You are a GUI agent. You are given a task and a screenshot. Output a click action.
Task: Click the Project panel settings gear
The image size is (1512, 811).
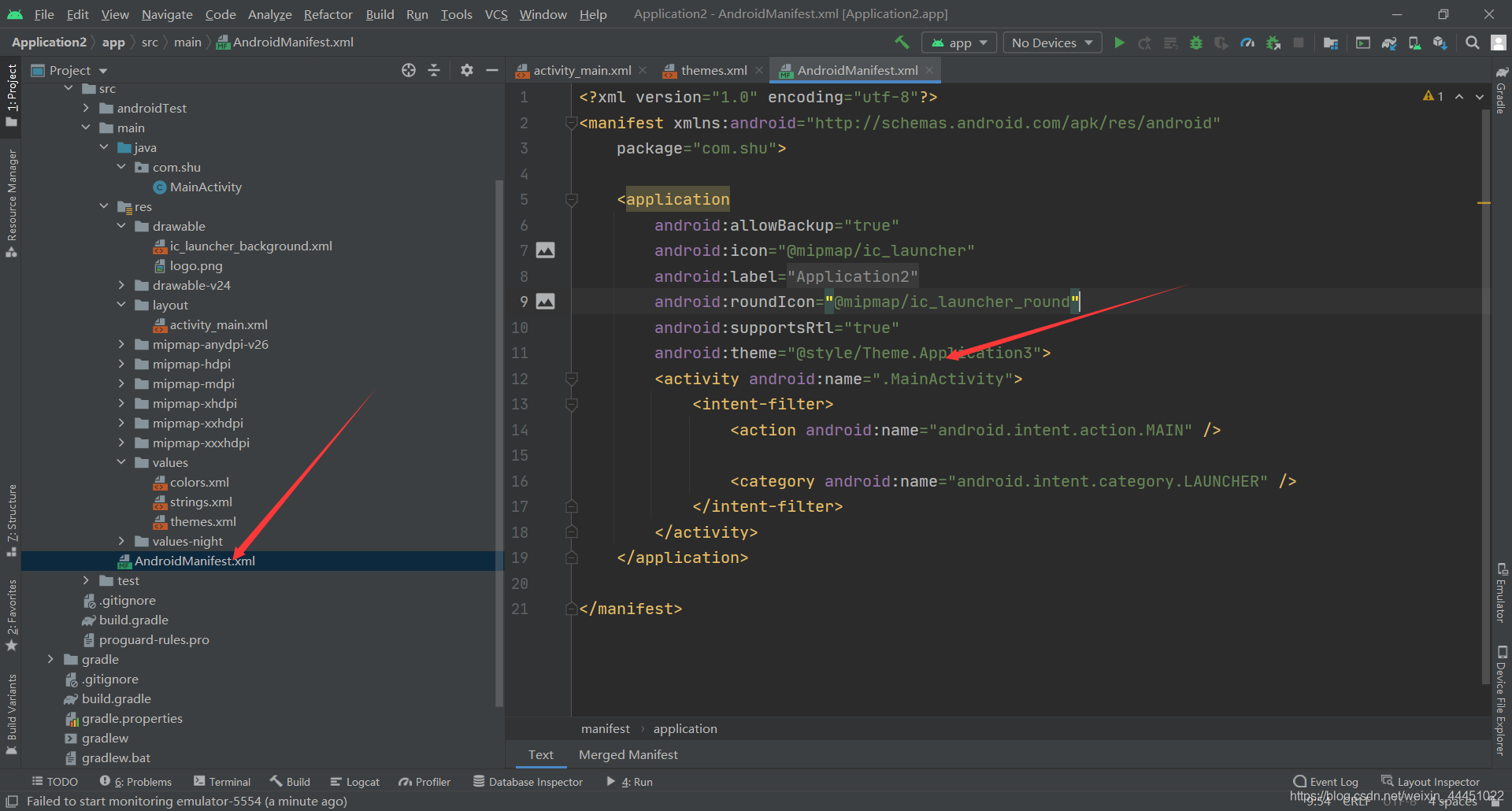click(467, 70)
